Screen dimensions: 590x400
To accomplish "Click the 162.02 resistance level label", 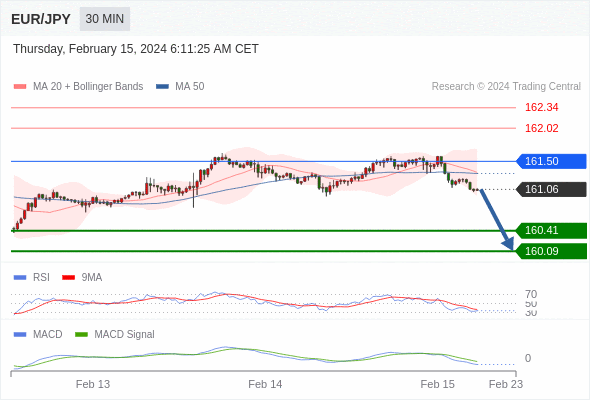I will click(541, 128).
